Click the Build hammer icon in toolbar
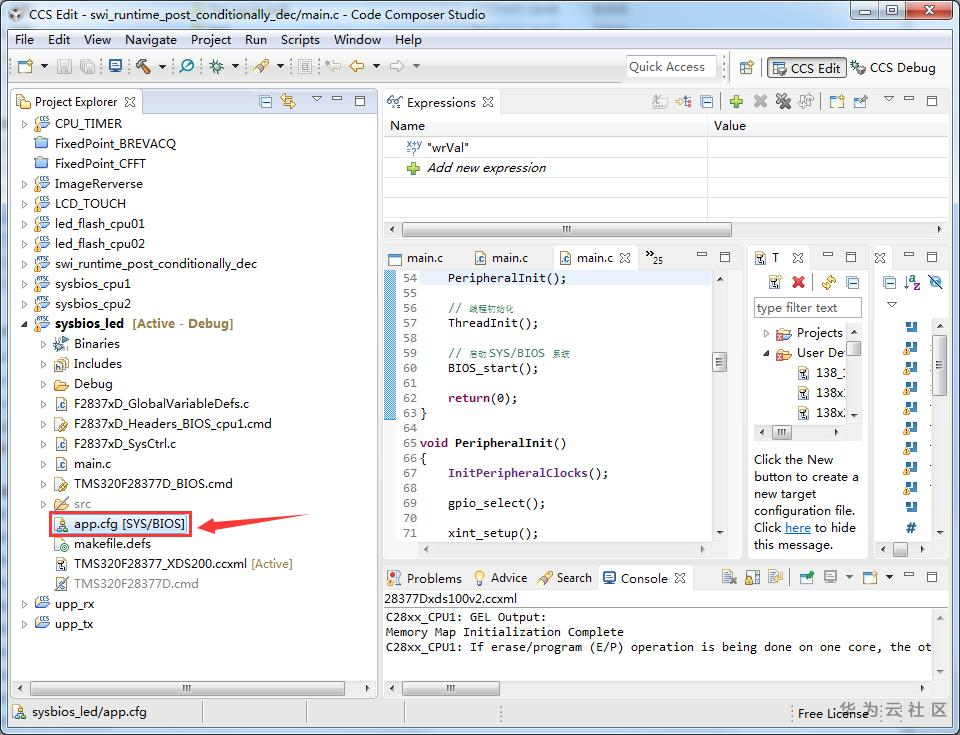960x735 pixels. pyautogui.click(x=143, y=67)
